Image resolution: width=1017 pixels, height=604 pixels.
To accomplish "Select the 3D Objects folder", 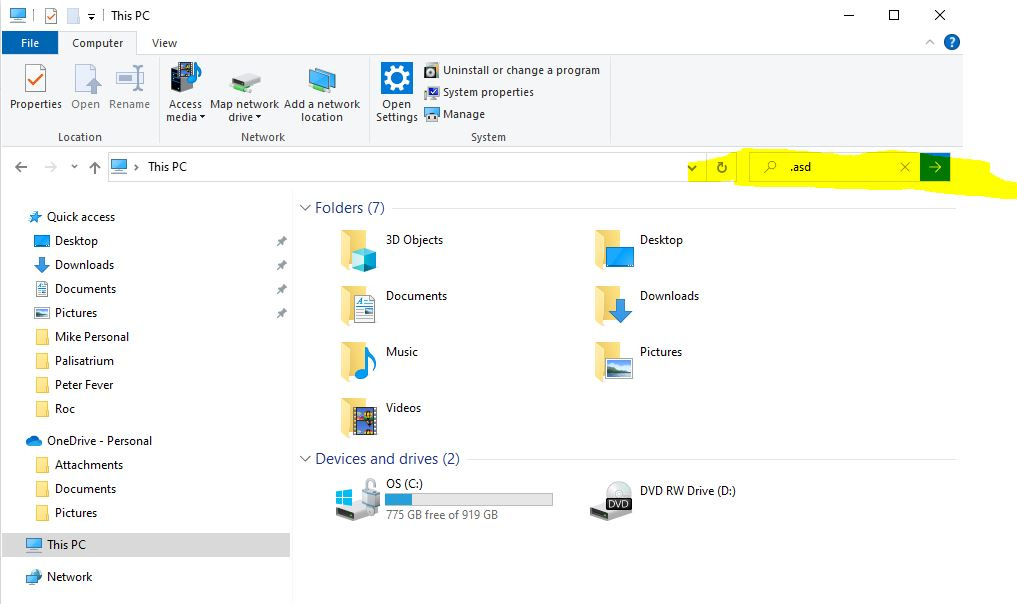I will click(x=392, y=250).
